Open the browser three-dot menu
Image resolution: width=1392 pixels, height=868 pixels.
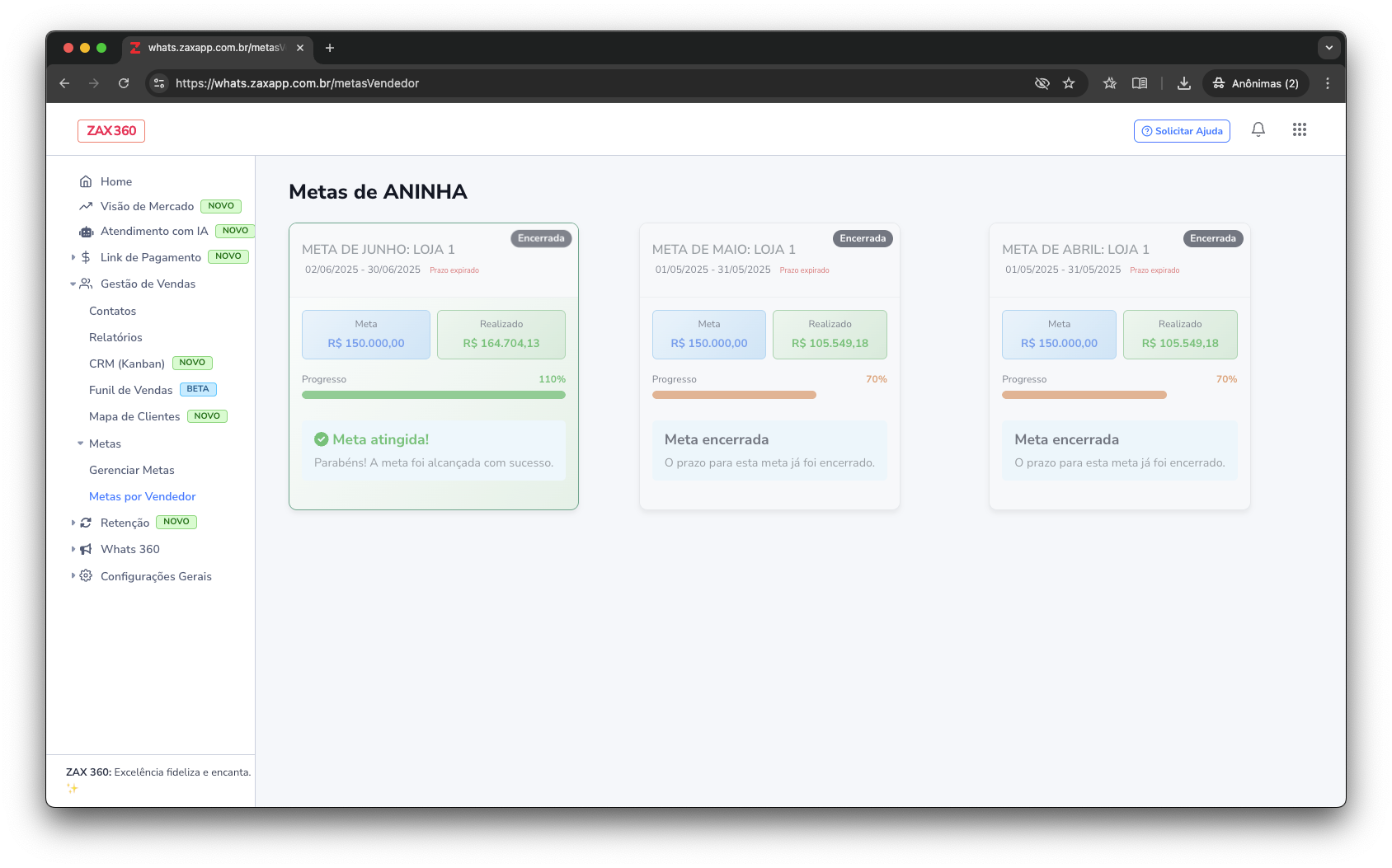[x=1327, y=83]
